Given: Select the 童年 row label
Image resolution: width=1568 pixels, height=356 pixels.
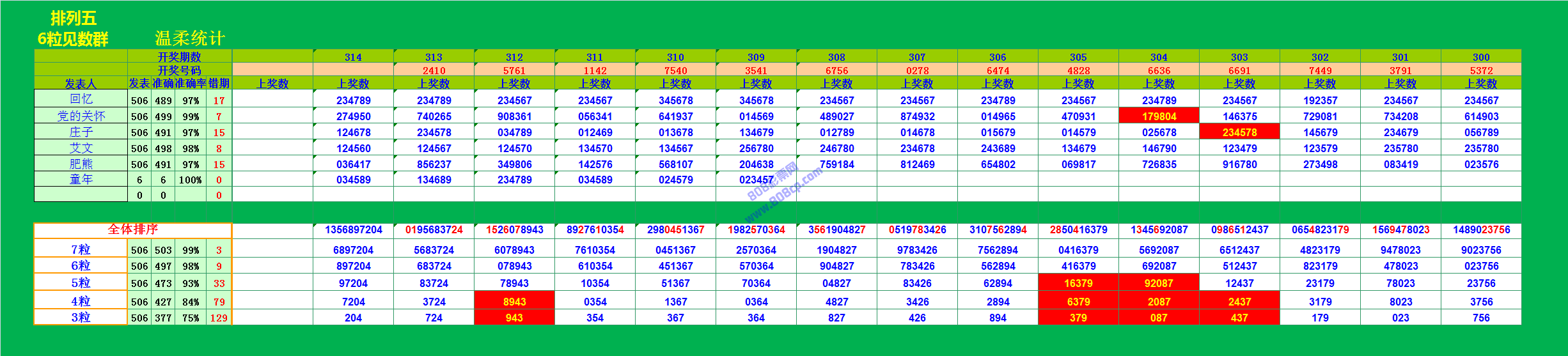Looking at the screenshot, I should pyautogui.click(x=81, y=180).
